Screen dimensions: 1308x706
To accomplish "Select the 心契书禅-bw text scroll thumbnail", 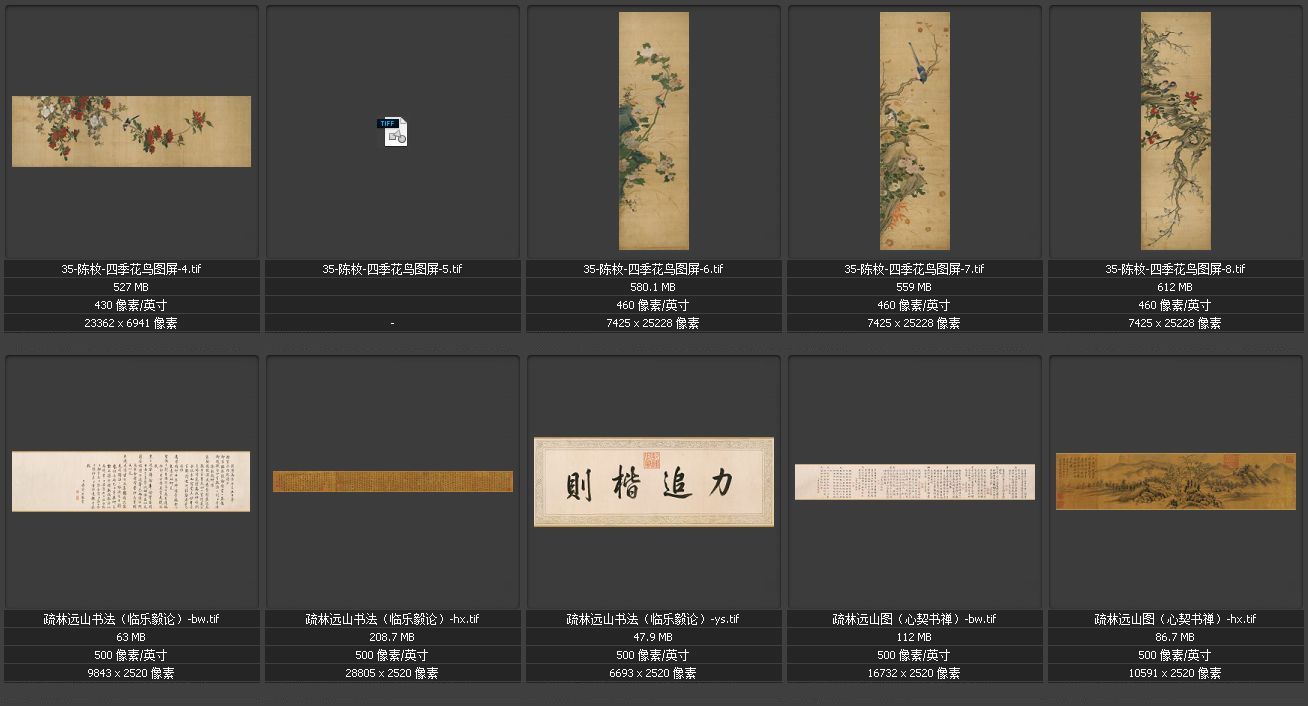I will (914, 481).
